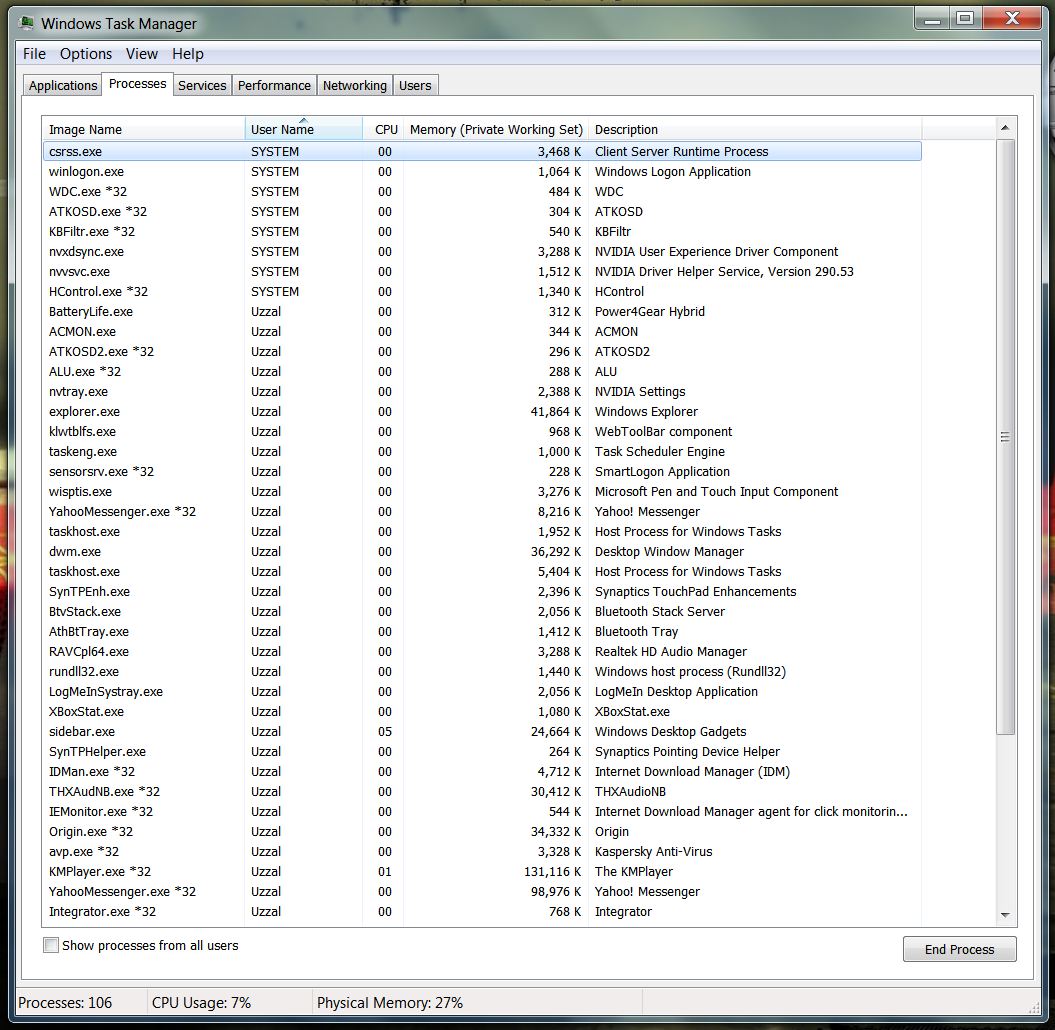Select the rundll32.exe process
Image resolution: width=1055 pixels, height=1030 pixels.
[482, 671]
